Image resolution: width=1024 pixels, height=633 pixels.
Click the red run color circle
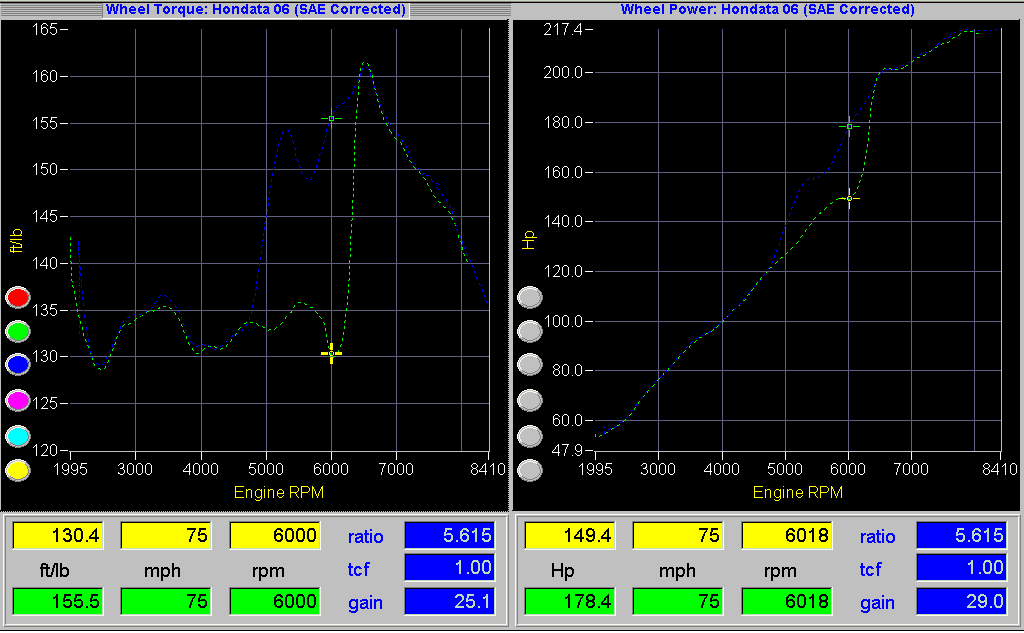18,297
